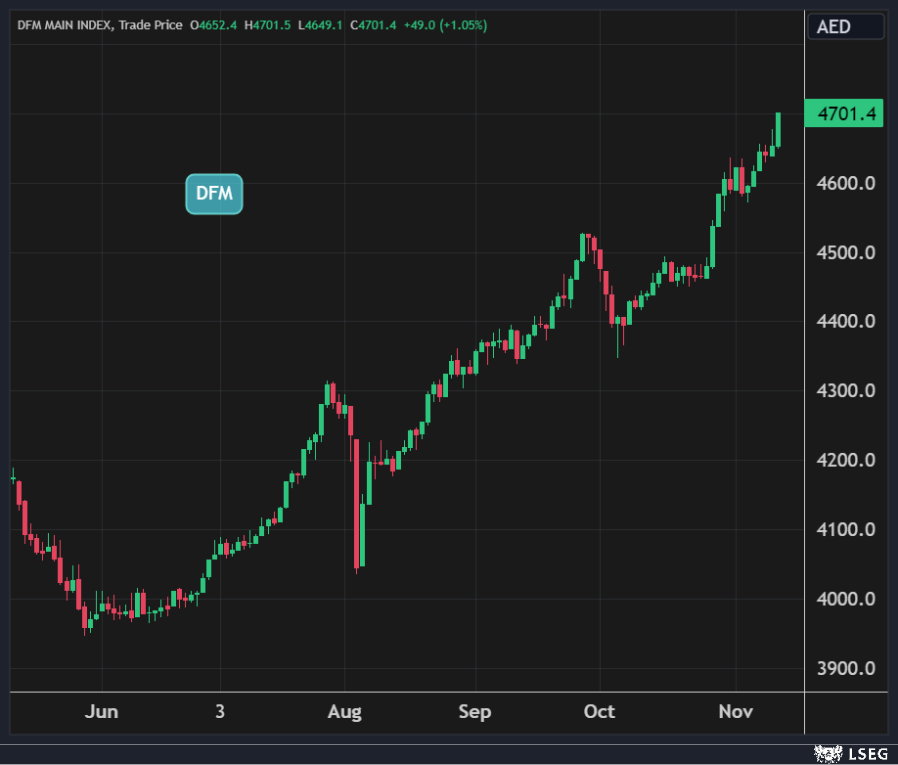Select the Sep marker on the date axis

click(x=475, y=712)
